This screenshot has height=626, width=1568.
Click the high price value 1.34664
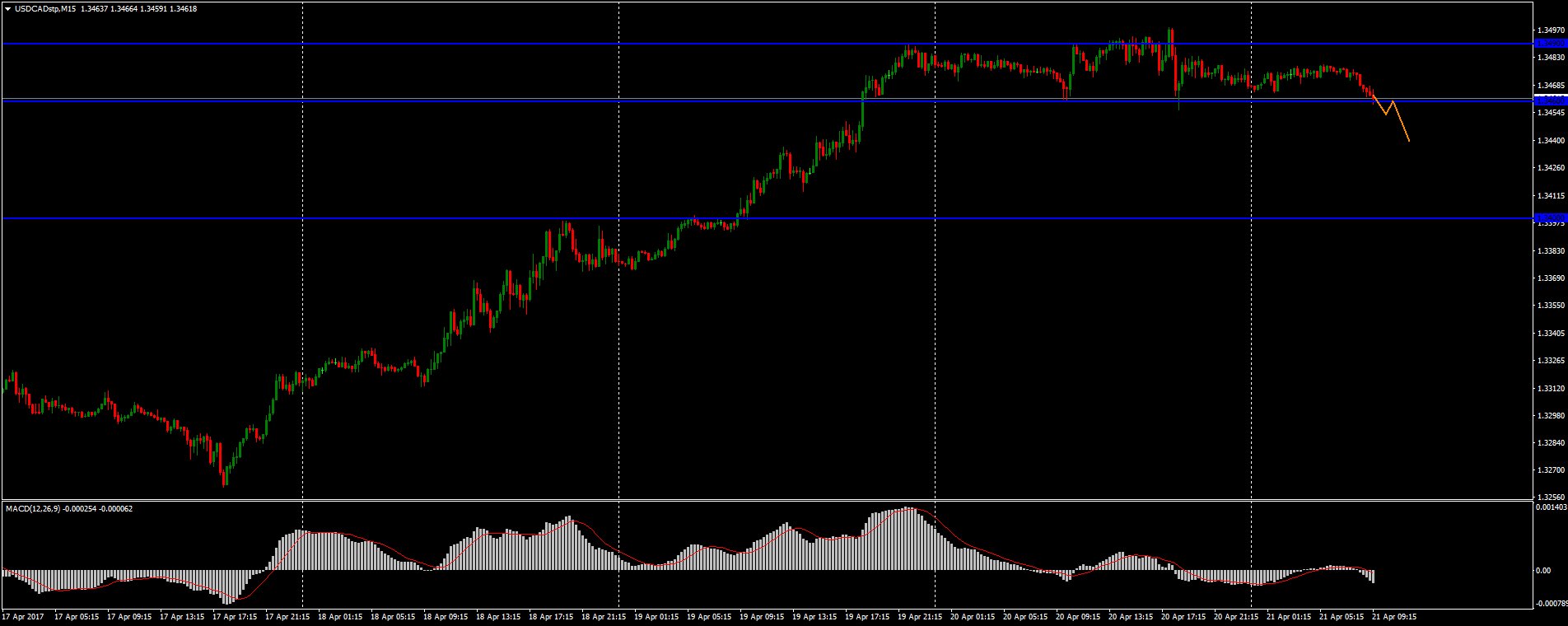[x=125, y=9]
